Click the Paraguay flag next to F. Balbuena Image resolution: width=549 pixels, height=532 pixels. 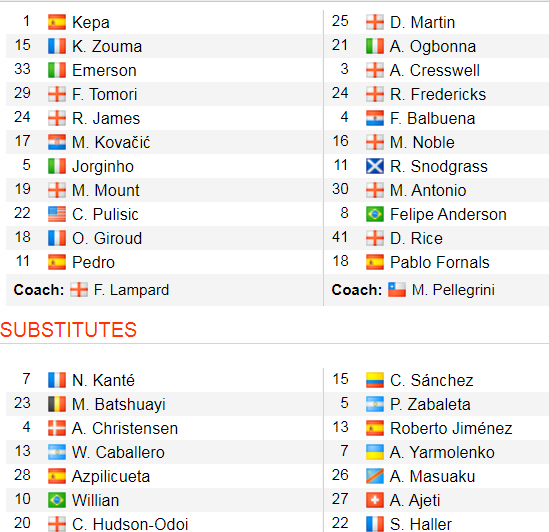pyautogui.click(x=375, y=118)
